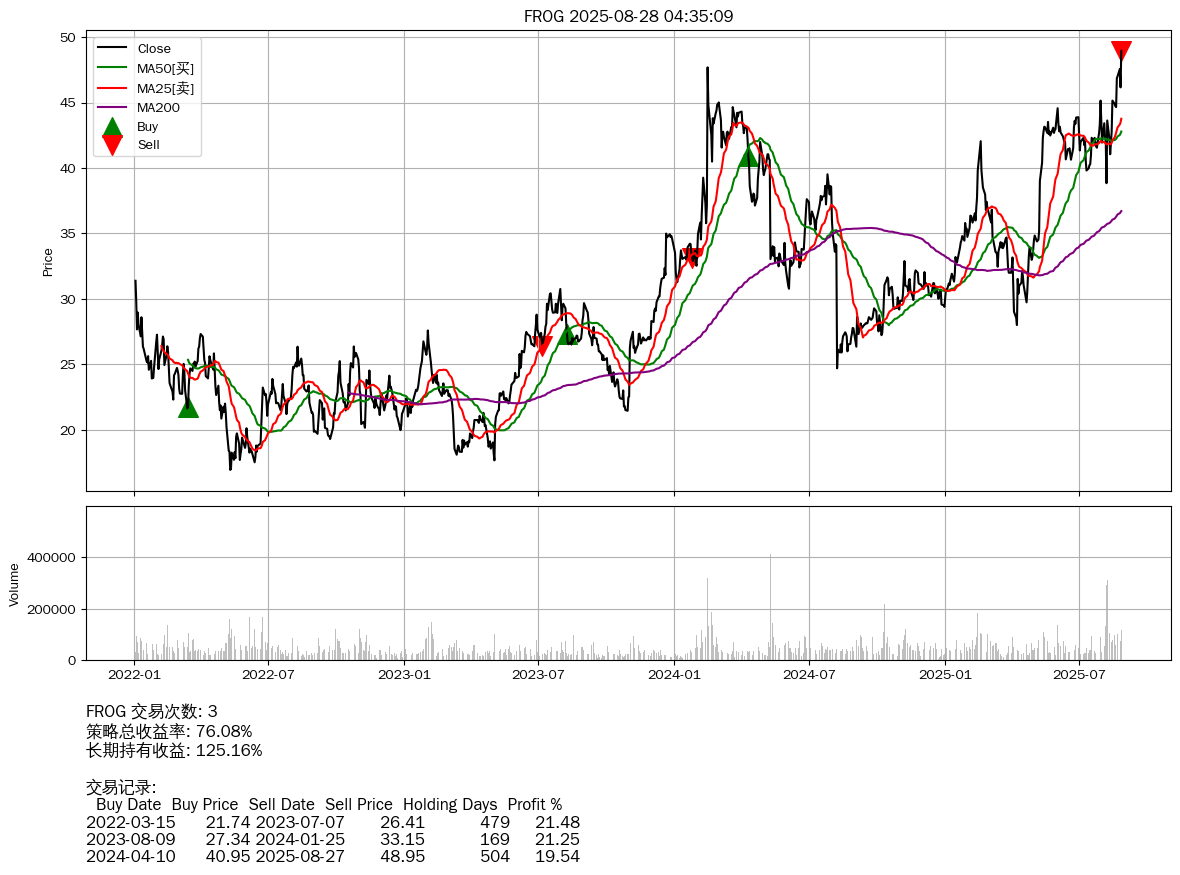Click the green Buy triangle near April 2024

pos(749,156)
